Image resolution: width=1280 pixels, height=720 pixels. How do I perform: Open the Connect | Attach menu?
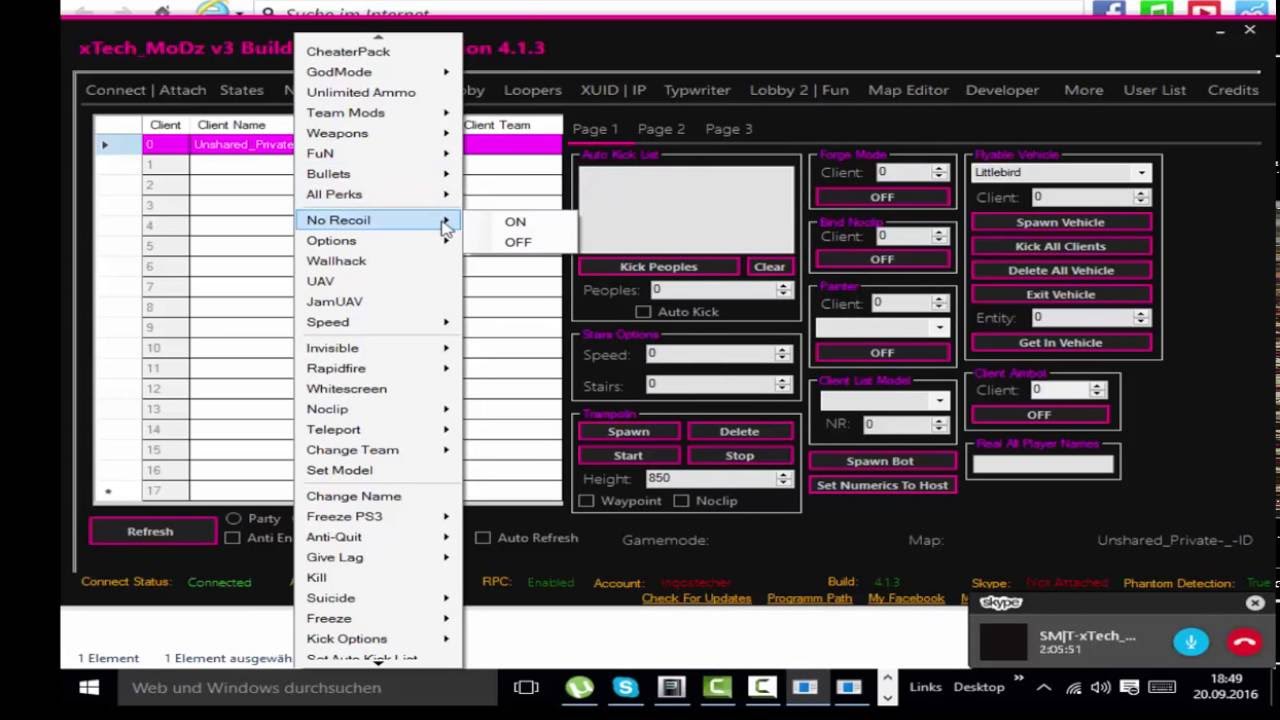(146, 90)
